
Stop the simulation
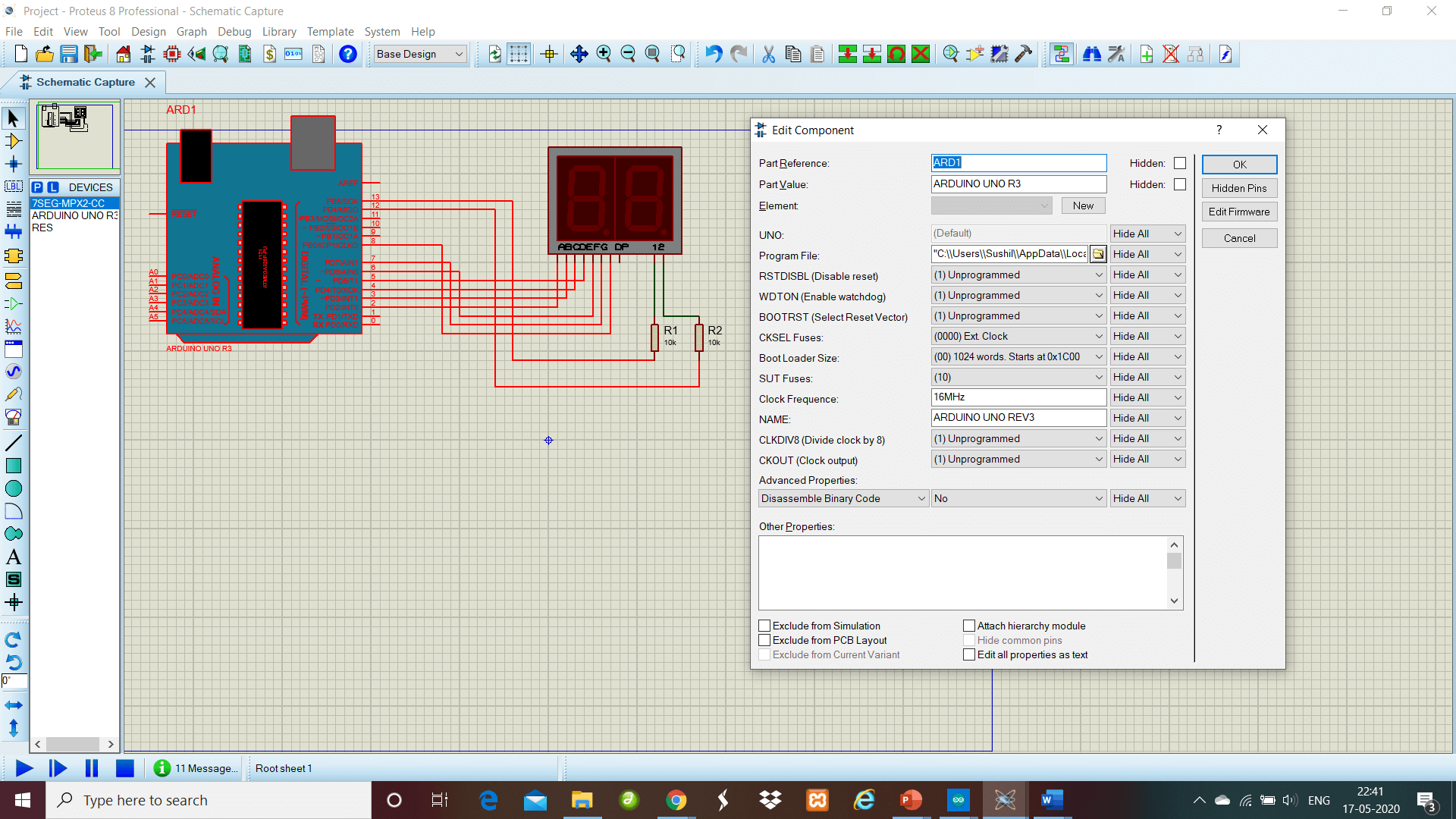124,768
